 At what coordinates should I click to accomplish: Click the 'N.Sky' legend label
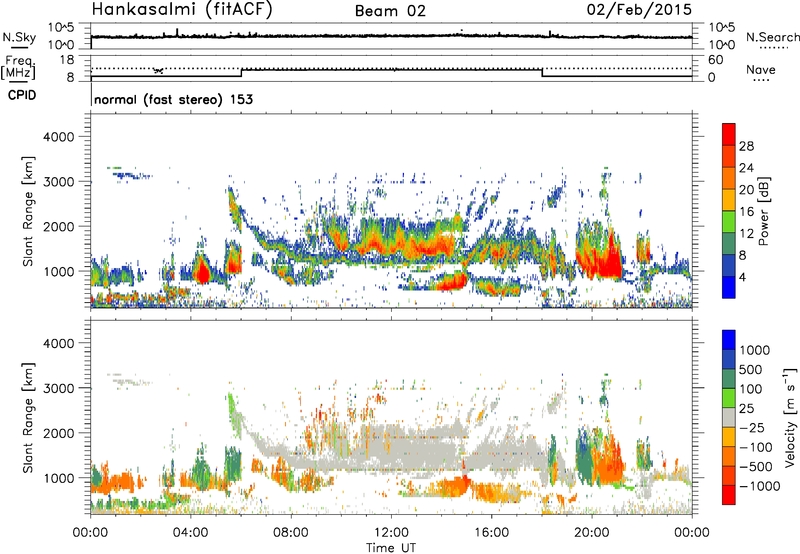click(19, 37)
